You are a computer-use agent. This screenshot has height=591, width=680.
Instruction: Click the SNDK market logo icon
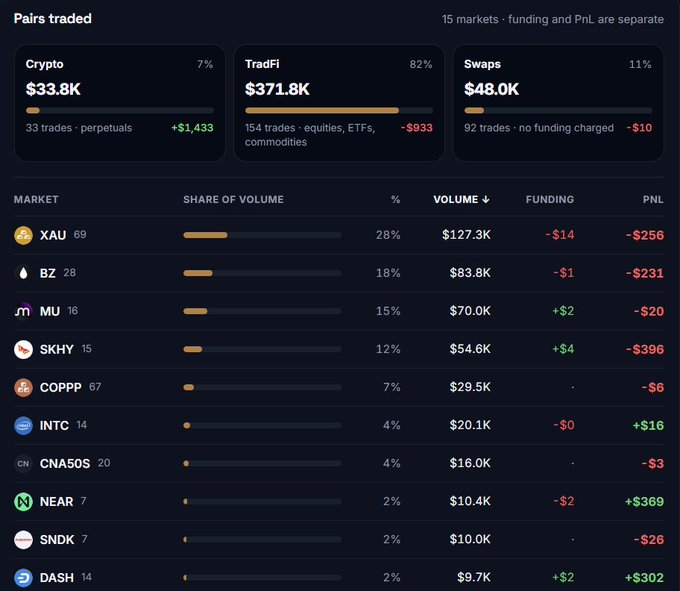tap(23, 540)
